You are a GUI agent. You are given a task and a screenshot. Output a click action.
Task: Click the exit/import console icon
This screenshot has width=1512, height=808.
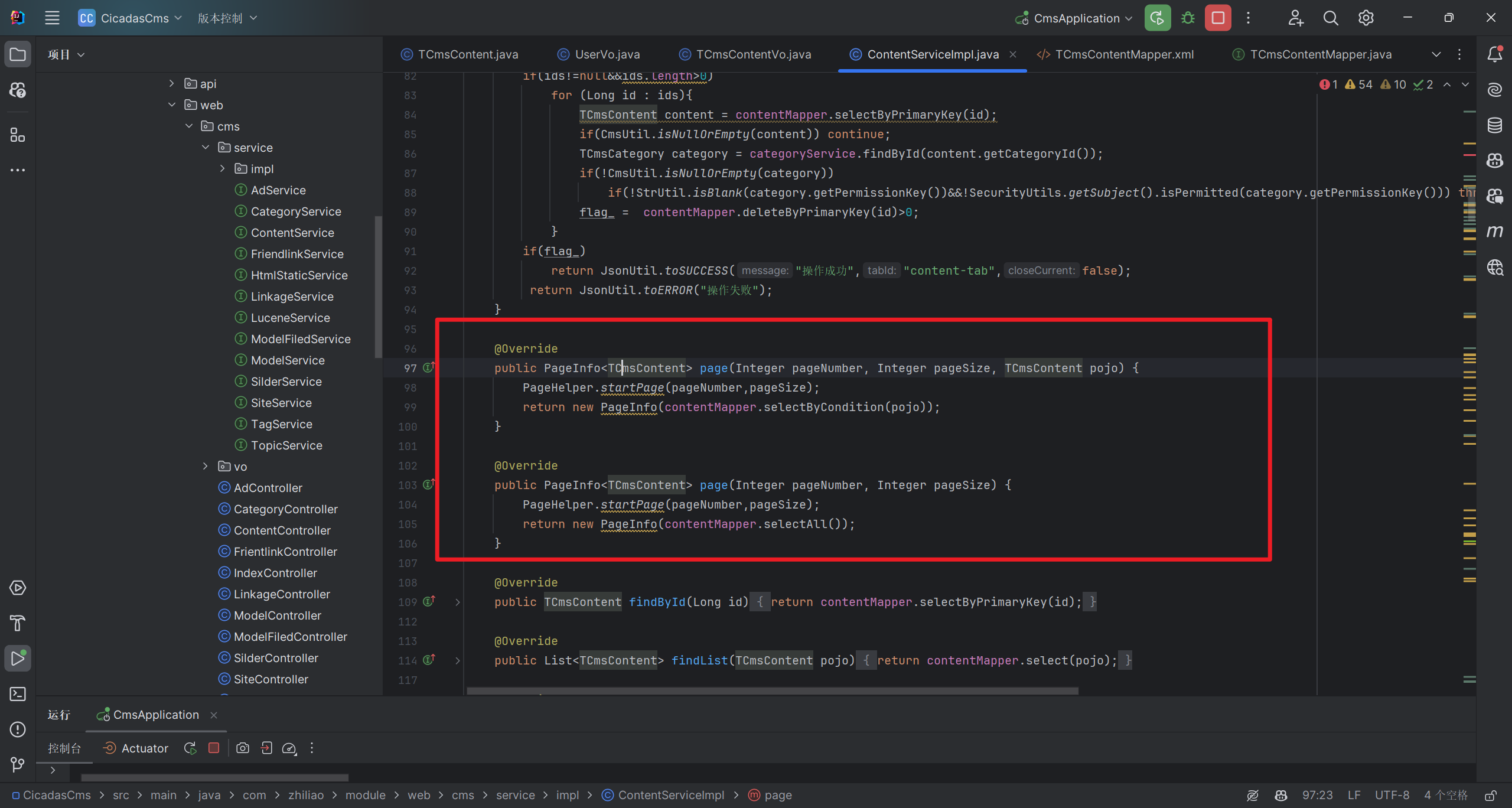click(x=266, y=748)
